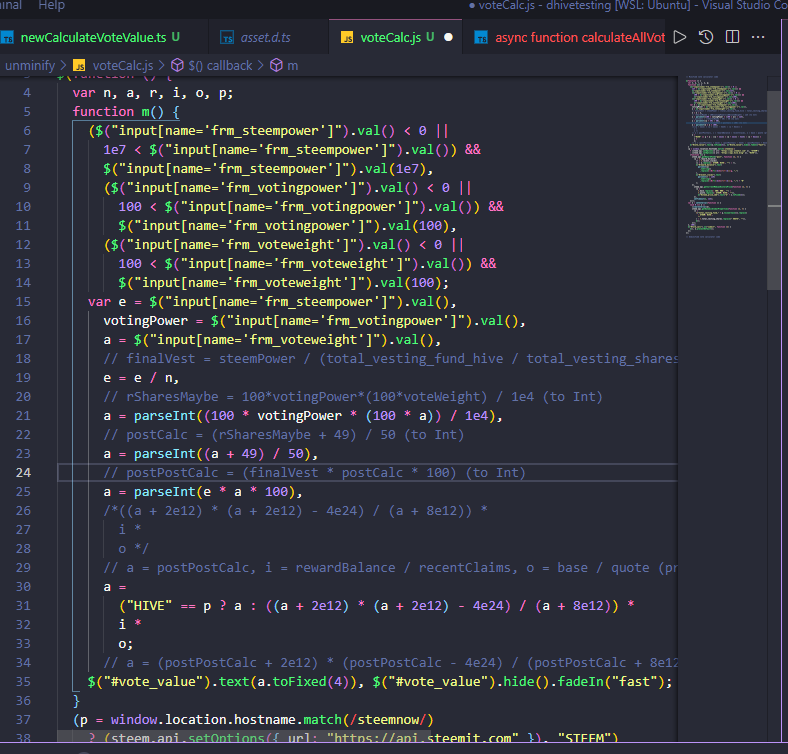Click the cube symbol icon before $() callback

pos(177,65)
